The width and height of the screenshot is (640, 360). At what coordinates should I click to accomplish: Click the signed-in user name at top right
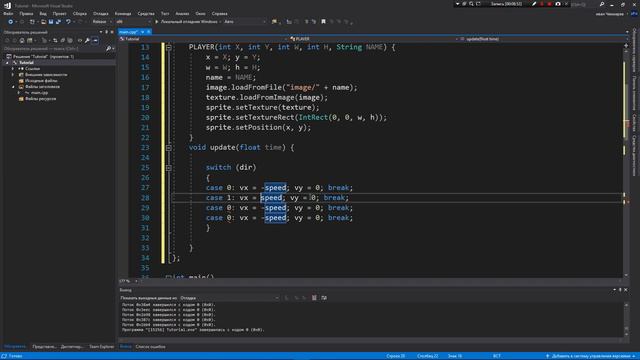point(609,14)
